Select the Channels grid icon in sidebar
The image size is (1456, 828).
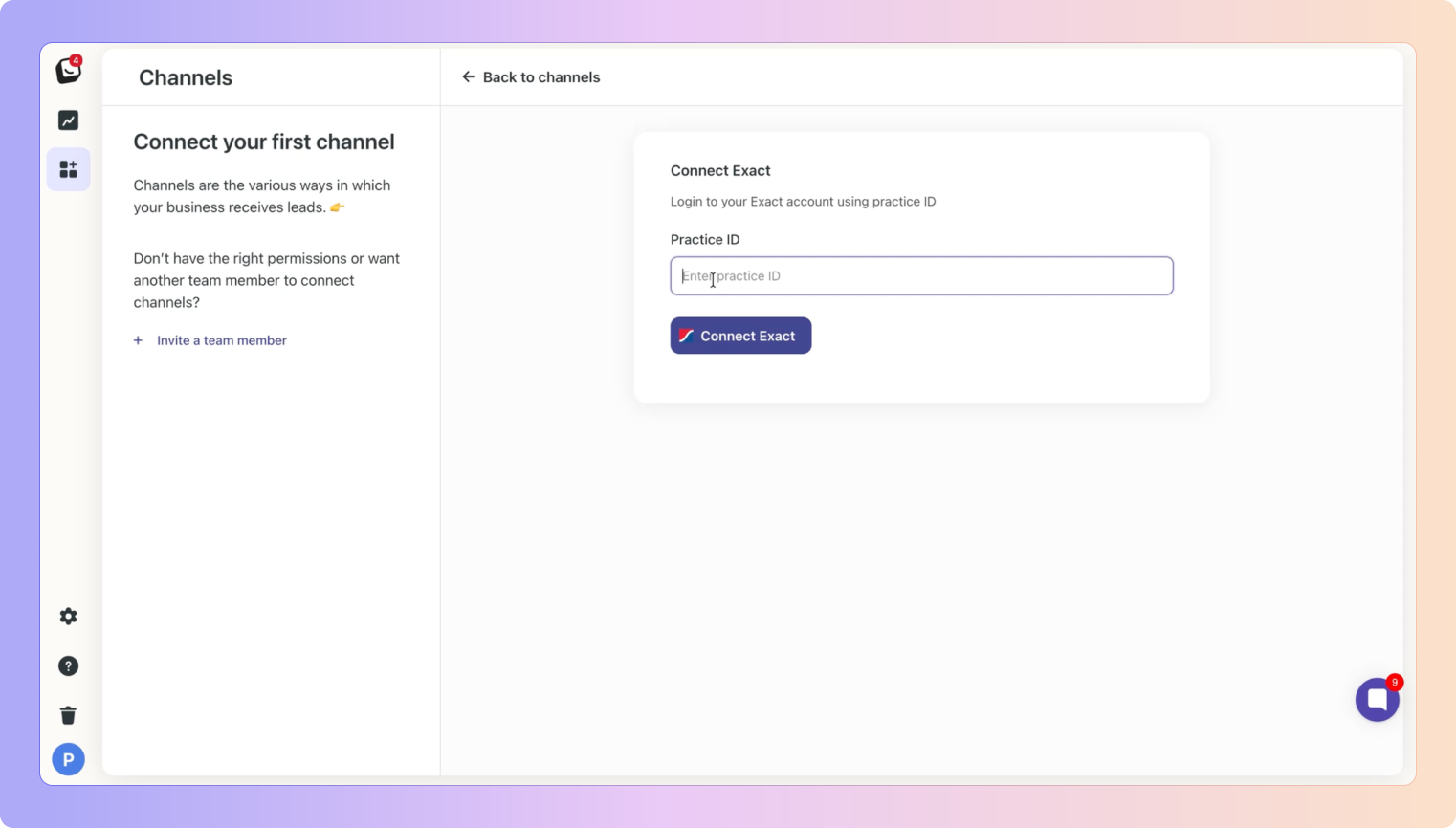pos(69,169)
